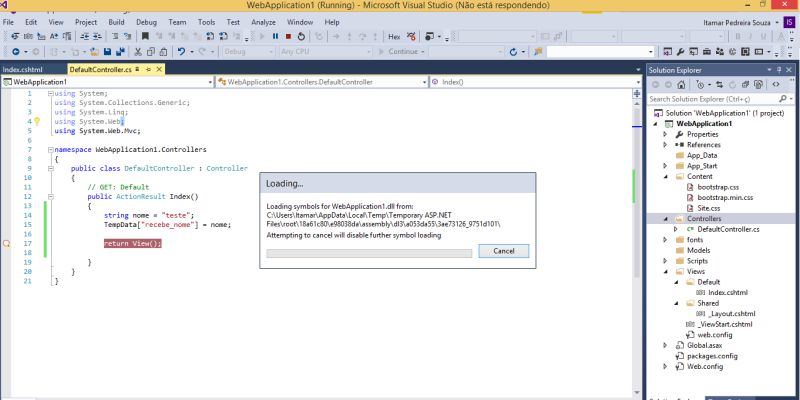Screen dimensions: 800x400
Task: Open view code icon in Solution Explorer
Action: 776,85
